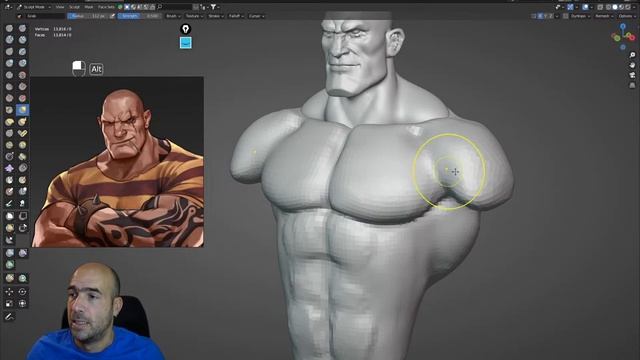Open the Dyntopo dropdown
The width and height of the screenshot is (640, 360).
(580, 16)
